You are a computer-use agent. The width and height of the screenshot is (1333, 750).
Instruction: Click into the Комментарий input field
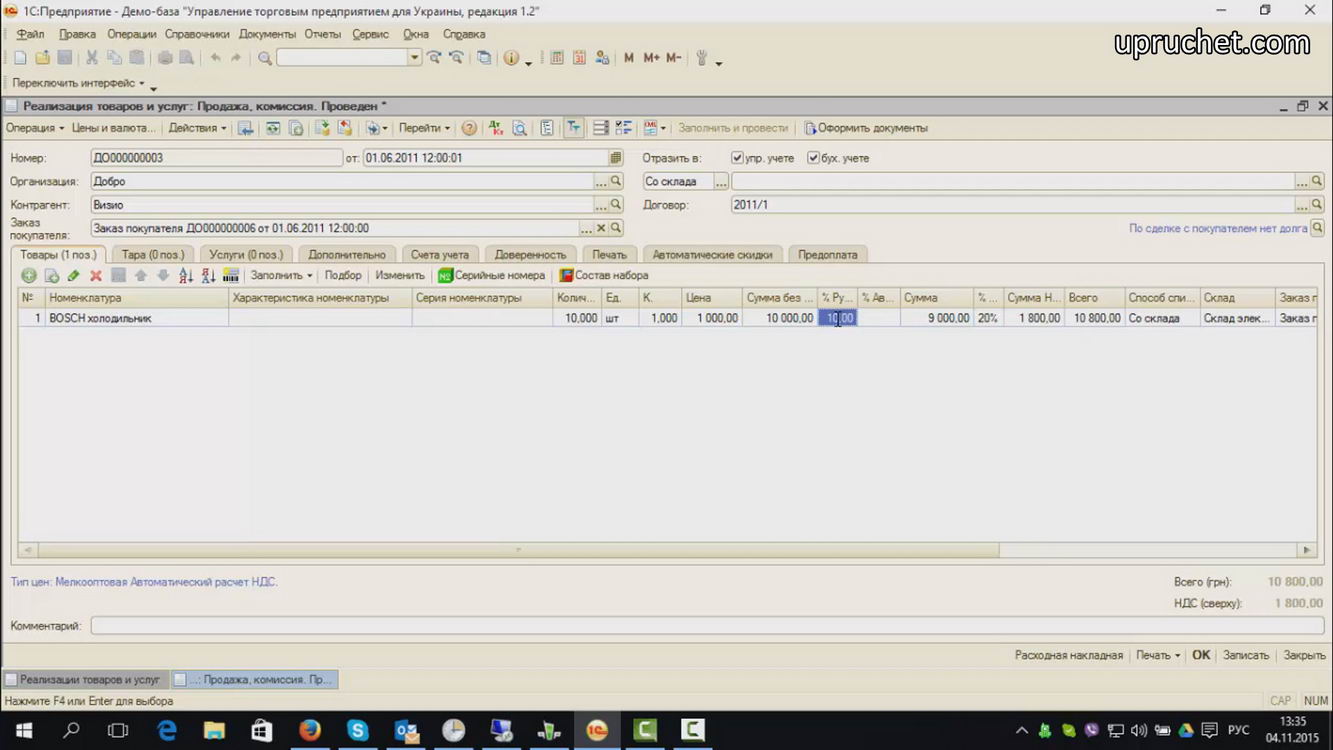click(707, 626)
